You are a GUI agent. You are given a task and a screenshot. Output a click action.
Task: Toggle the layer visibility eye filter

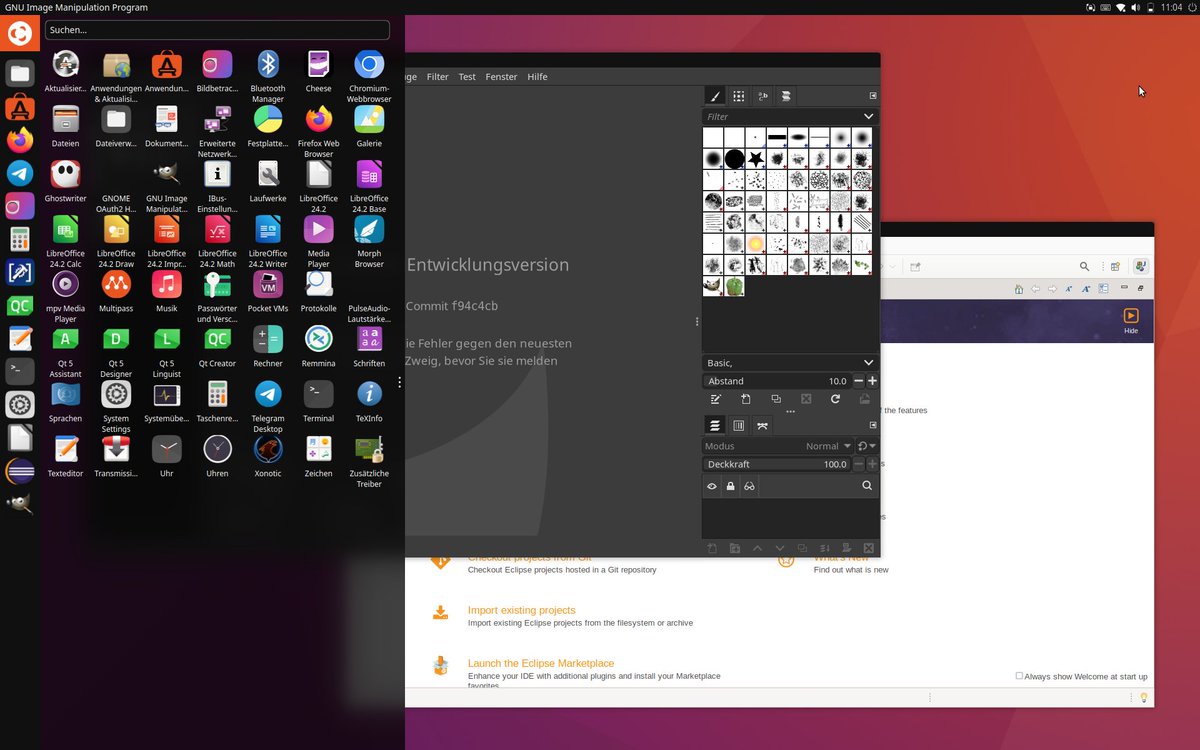pos(712,486)
